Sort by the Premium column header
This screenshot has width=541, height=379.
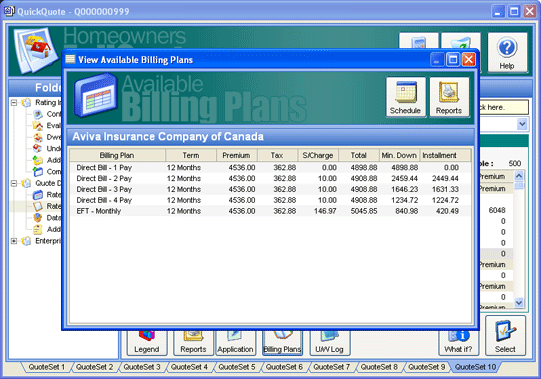coord(236,155)
